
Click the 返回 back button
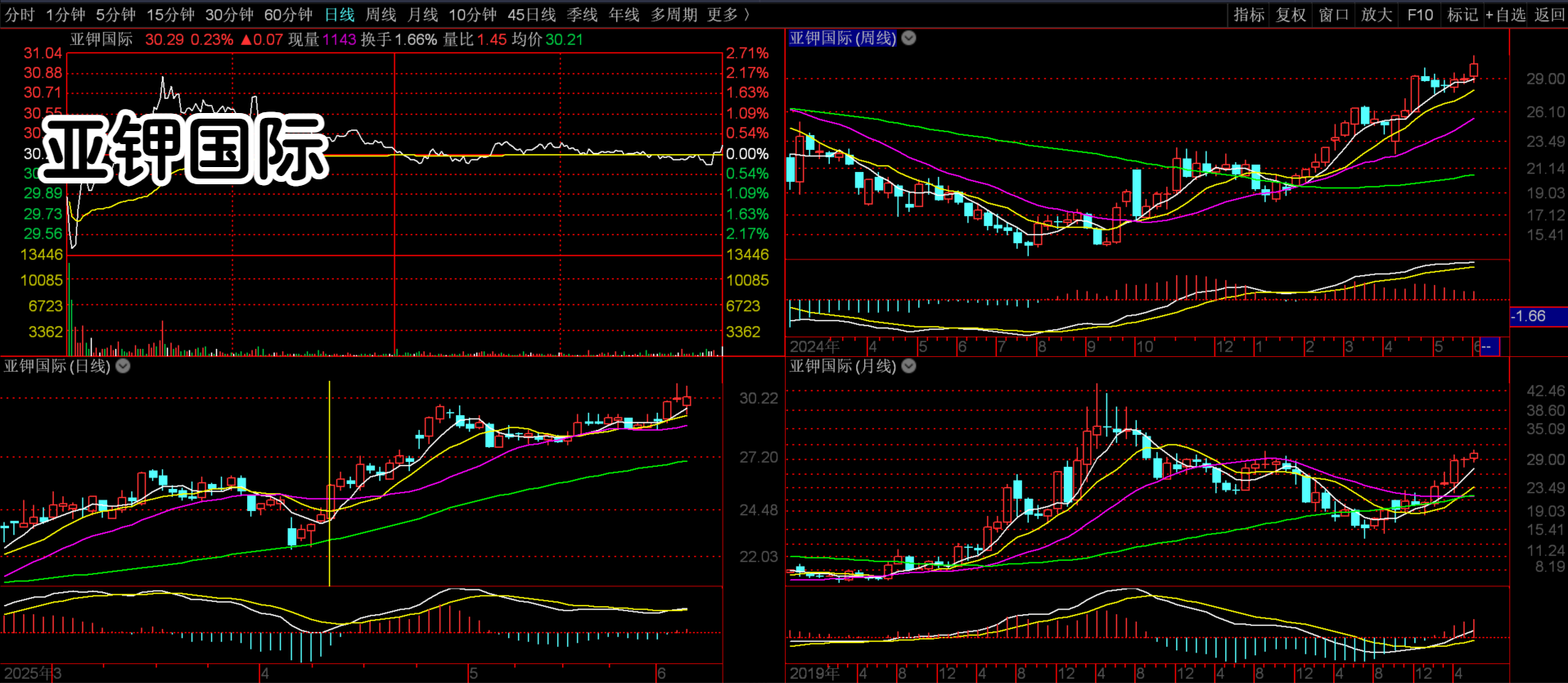pyautogui.click(x=1549, y=15)
